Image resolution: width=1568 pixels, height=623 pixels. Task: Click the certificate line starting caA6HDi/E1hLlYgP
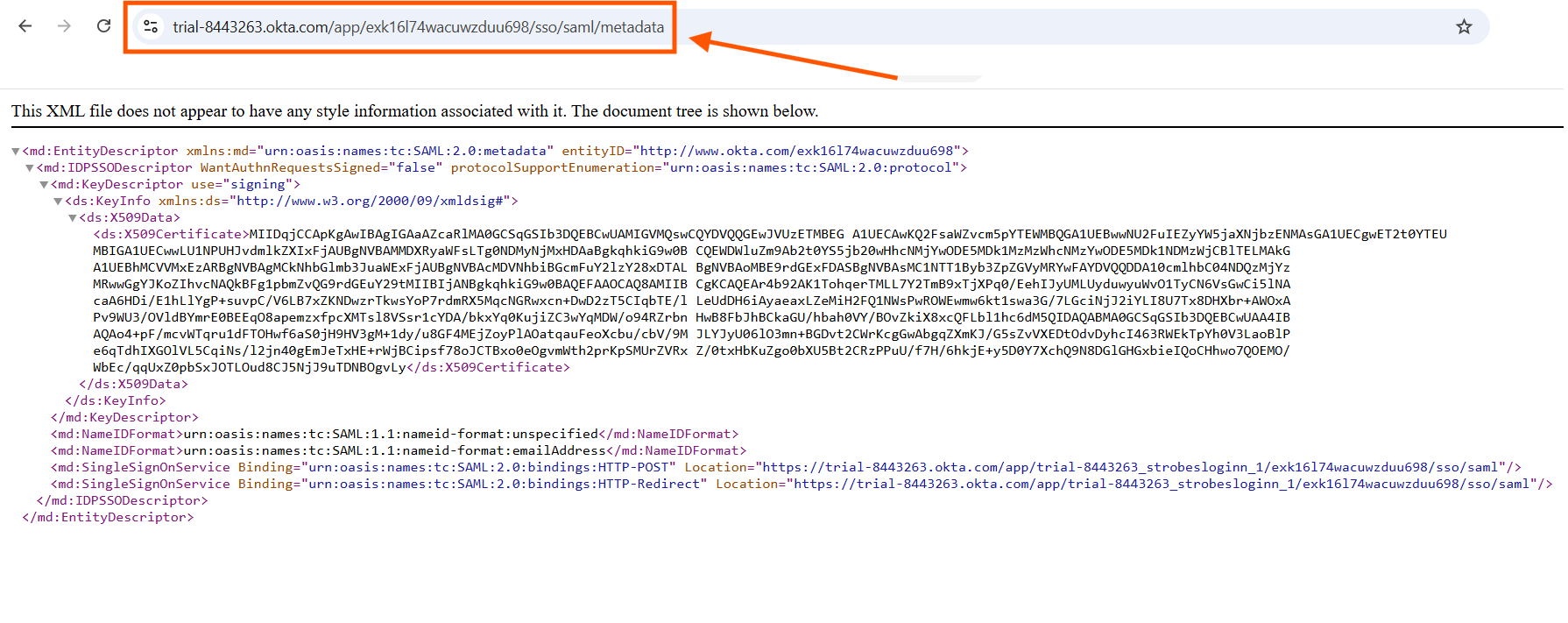click(x=691, y=301)
